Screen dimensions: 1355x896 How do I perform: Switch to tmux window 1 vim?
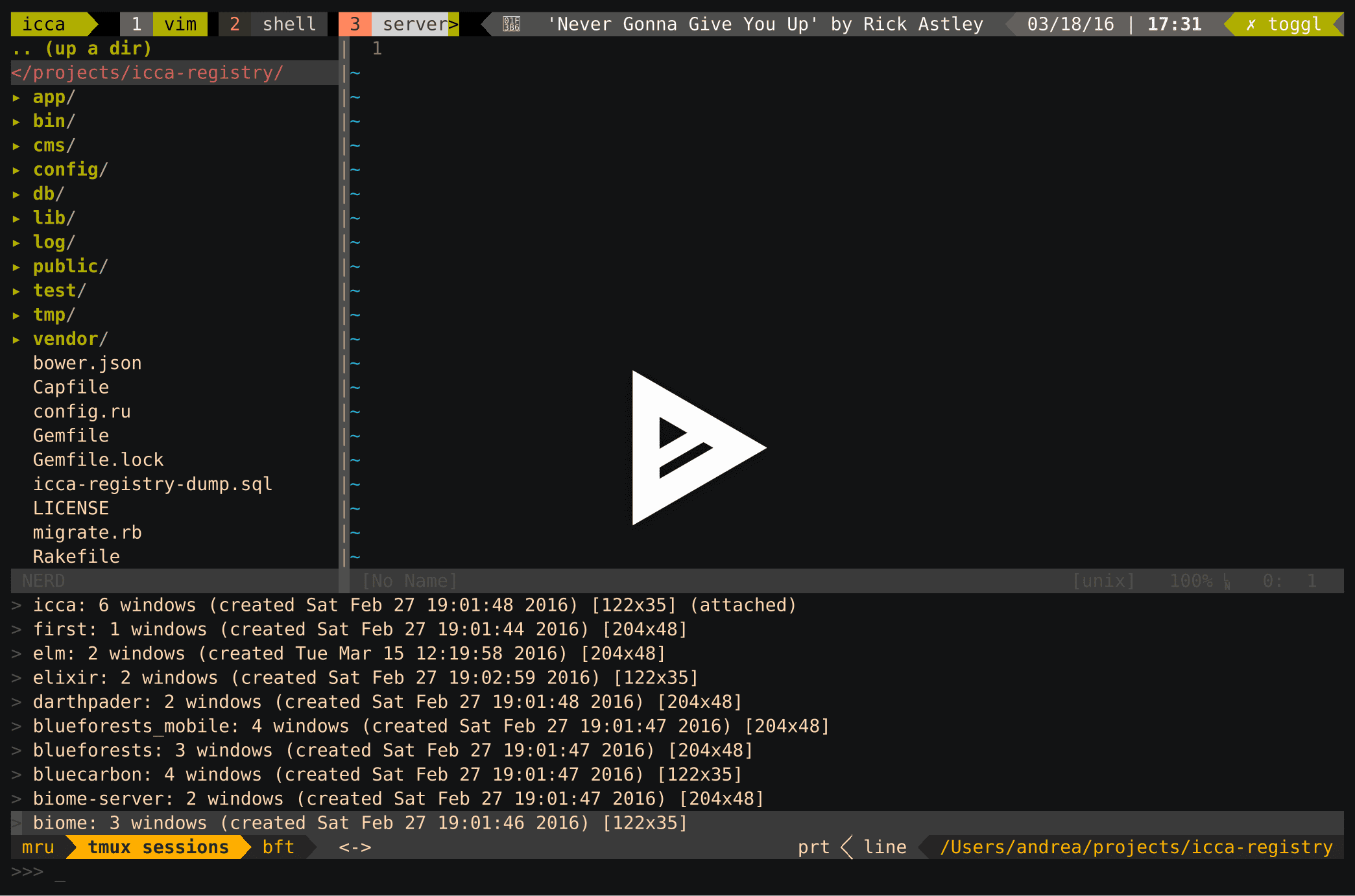(x=164, y=24)
